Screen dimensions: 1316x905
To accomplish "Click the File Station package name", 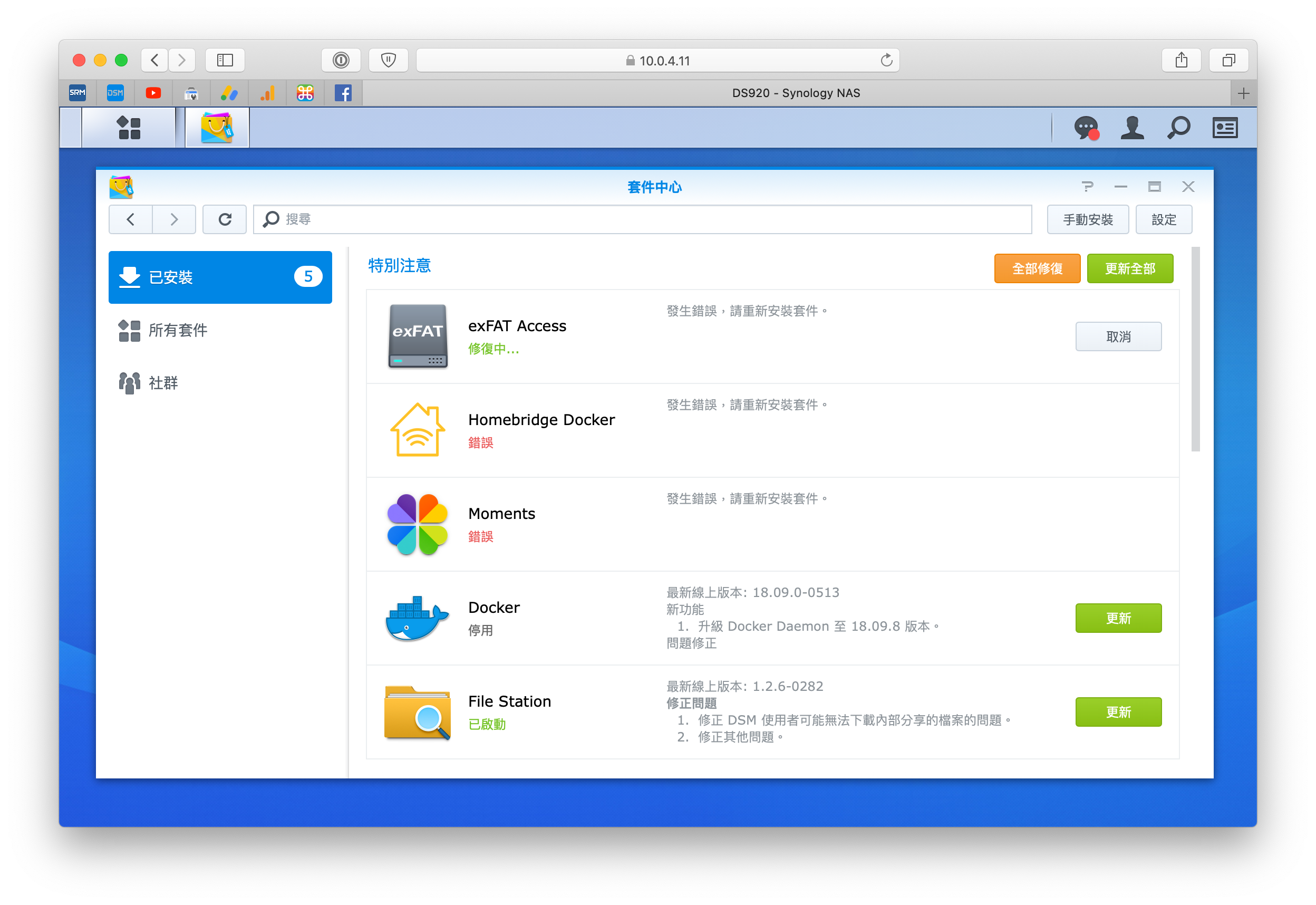I will (509, 701).
